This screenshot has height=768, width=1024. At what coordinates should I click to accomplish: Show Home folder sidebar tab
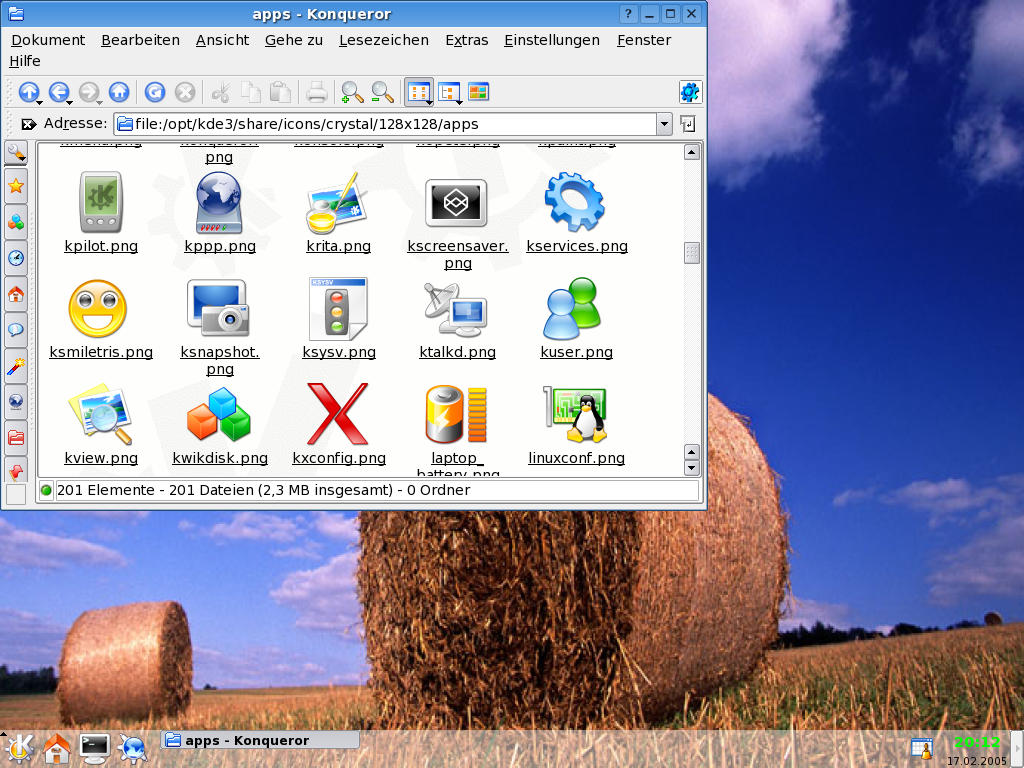point(16,294)
